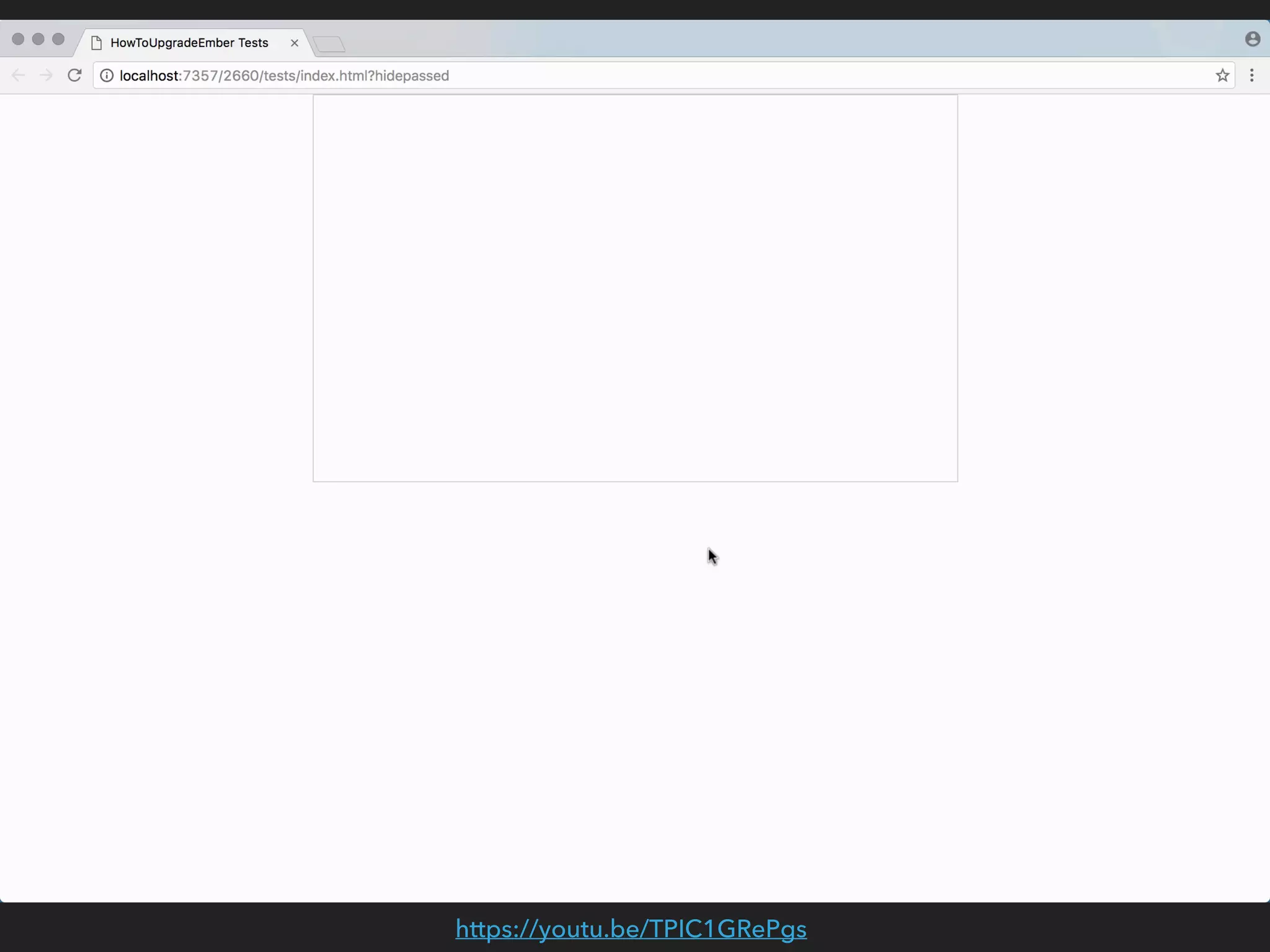
Task: Bookmark this page with the star icon
Action: [1222, 76]
